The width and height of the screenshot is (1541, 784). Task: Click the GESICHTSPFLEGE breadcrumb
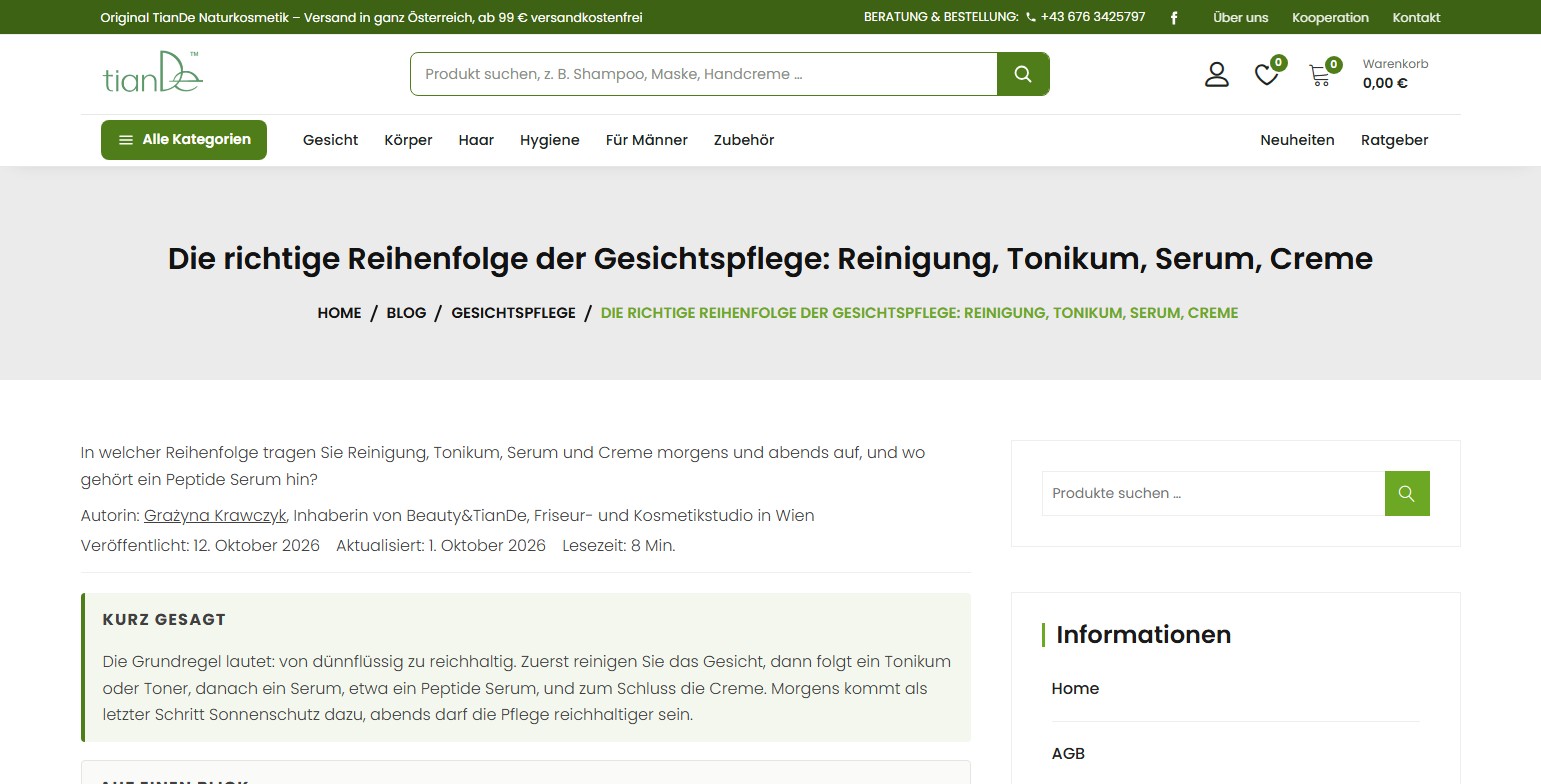click(x=513, y=313)
